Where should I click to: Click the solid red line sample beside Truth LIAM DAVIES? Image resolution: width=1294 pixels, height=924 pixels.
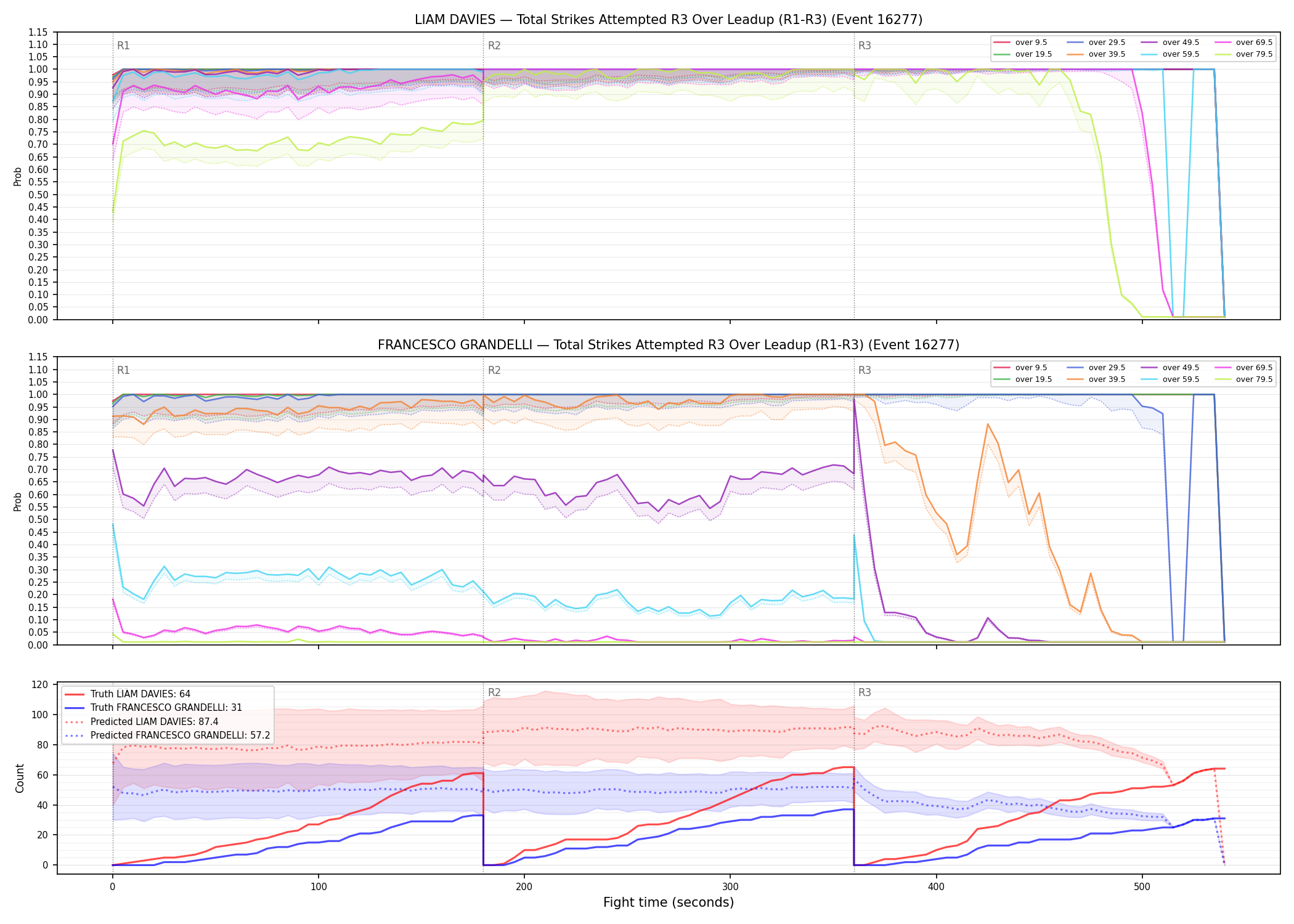coord(75,694)
